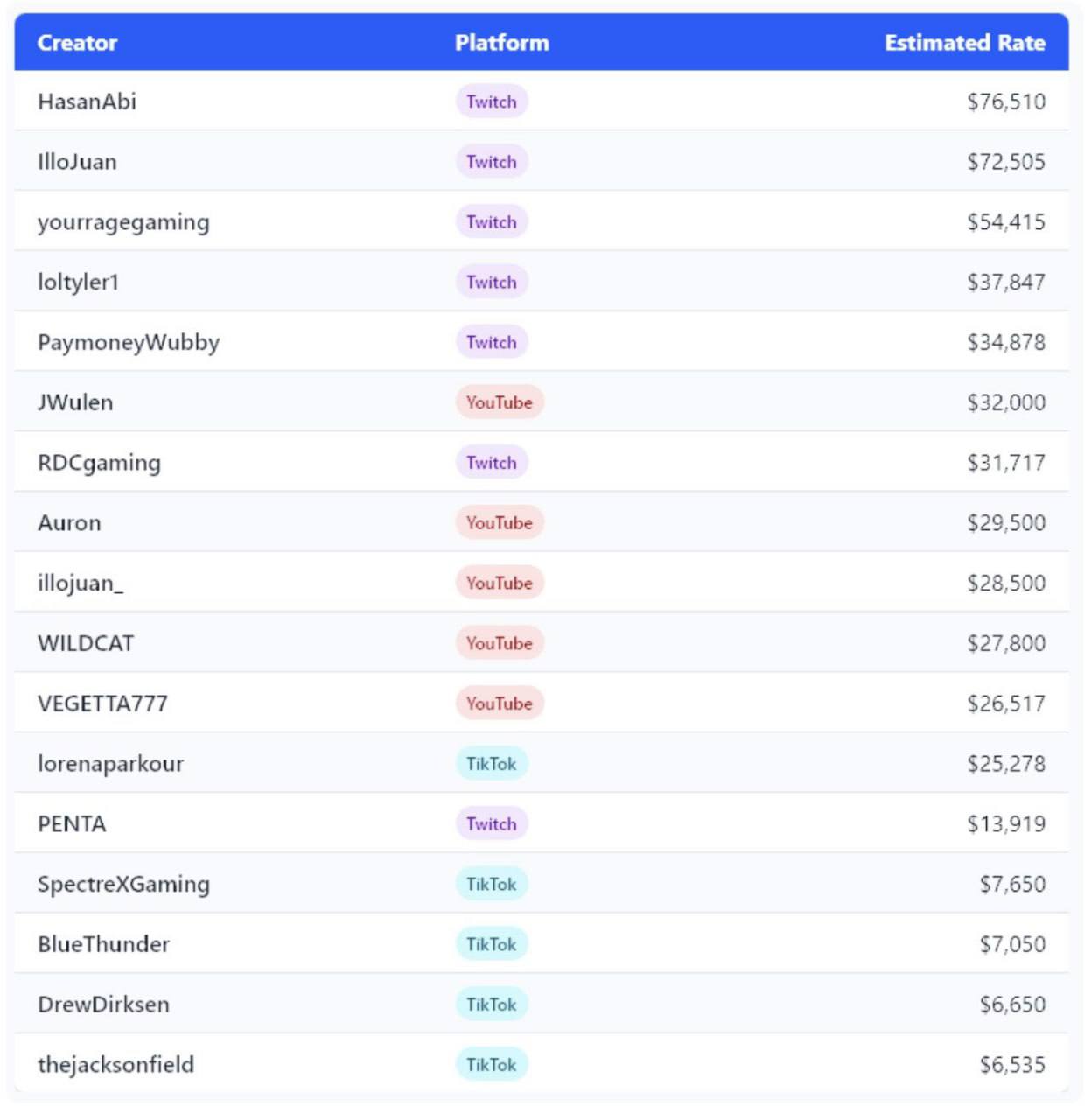The image size is (1085, 1120).
Task: Click the Twitch badge for IlloJuan
Action: [491, 162]
